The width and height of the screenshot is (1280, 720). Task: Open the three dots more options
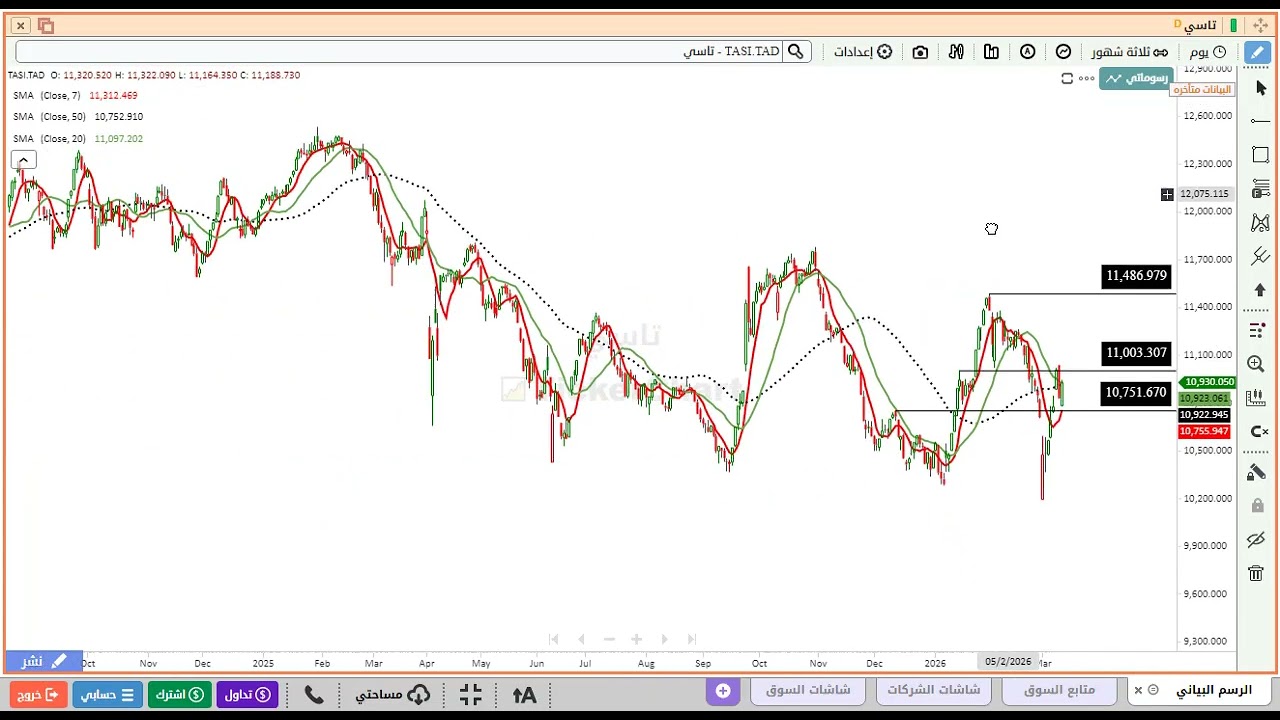(1086, 78)
